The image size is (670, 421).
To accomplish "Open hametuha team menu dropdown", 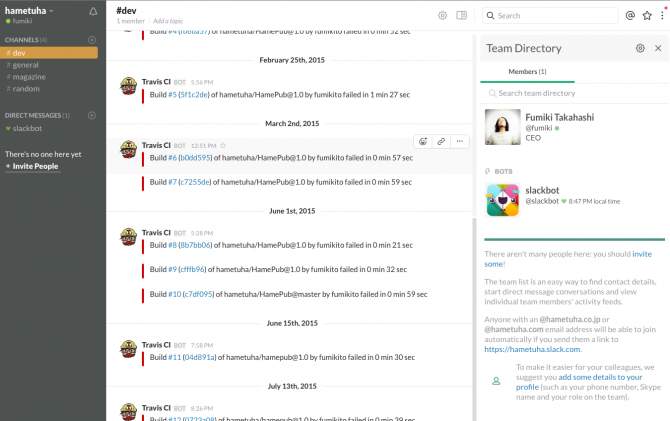I will click(x=29, y=11).
